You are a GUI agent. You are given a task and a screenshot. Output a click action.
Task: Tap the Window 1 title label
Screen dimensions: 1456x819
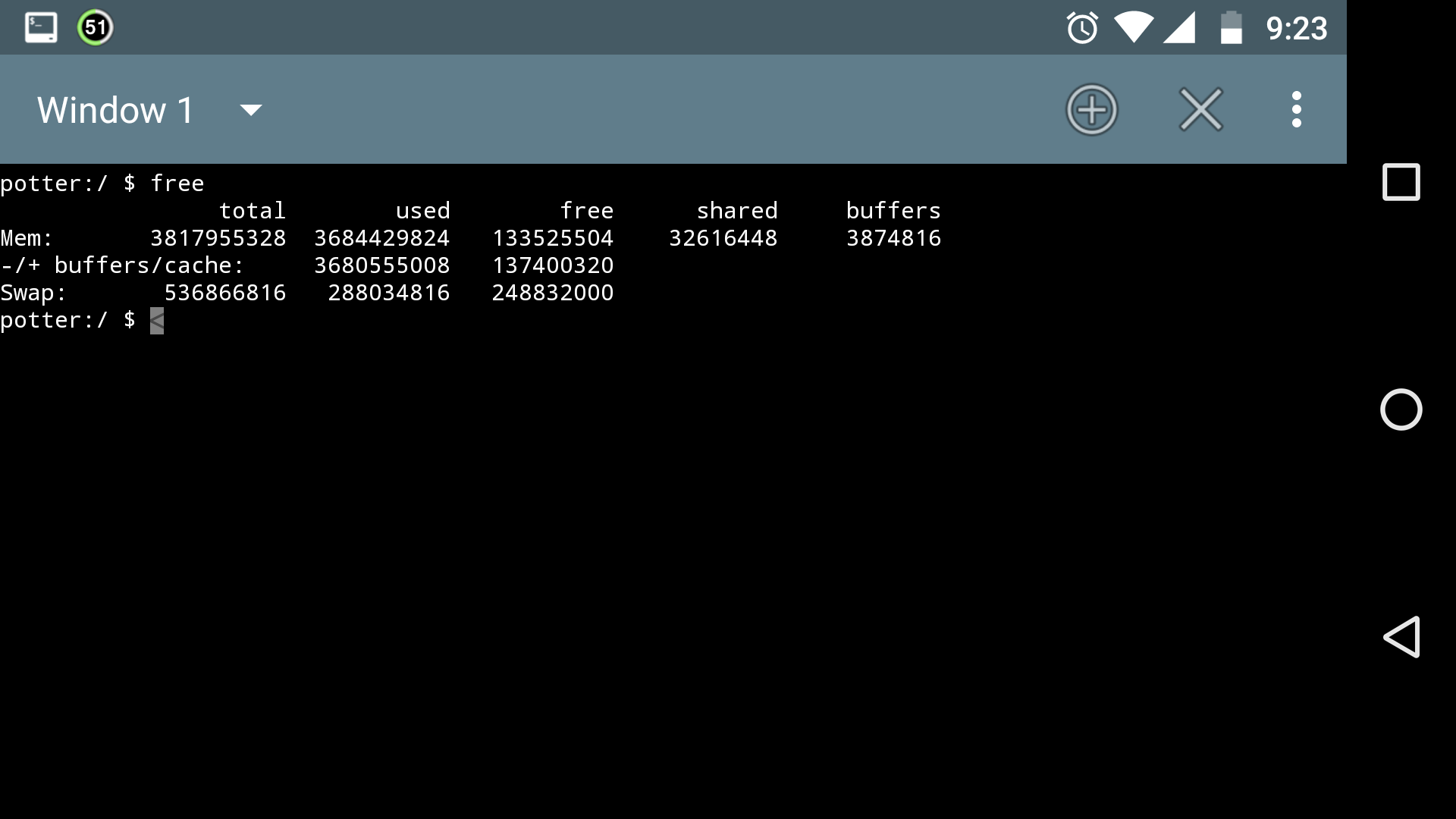(x=116, y=111)
